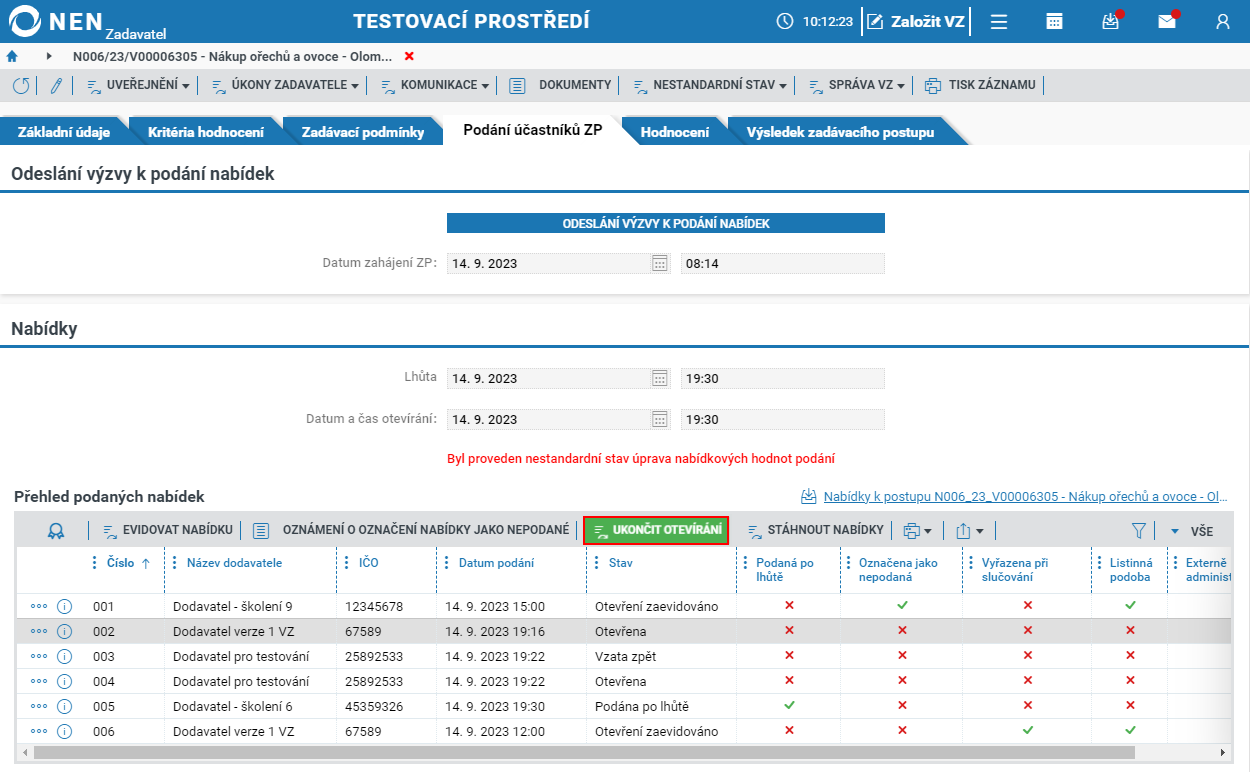
Task: Open info icon for offer 003
Action: [65, 656]
